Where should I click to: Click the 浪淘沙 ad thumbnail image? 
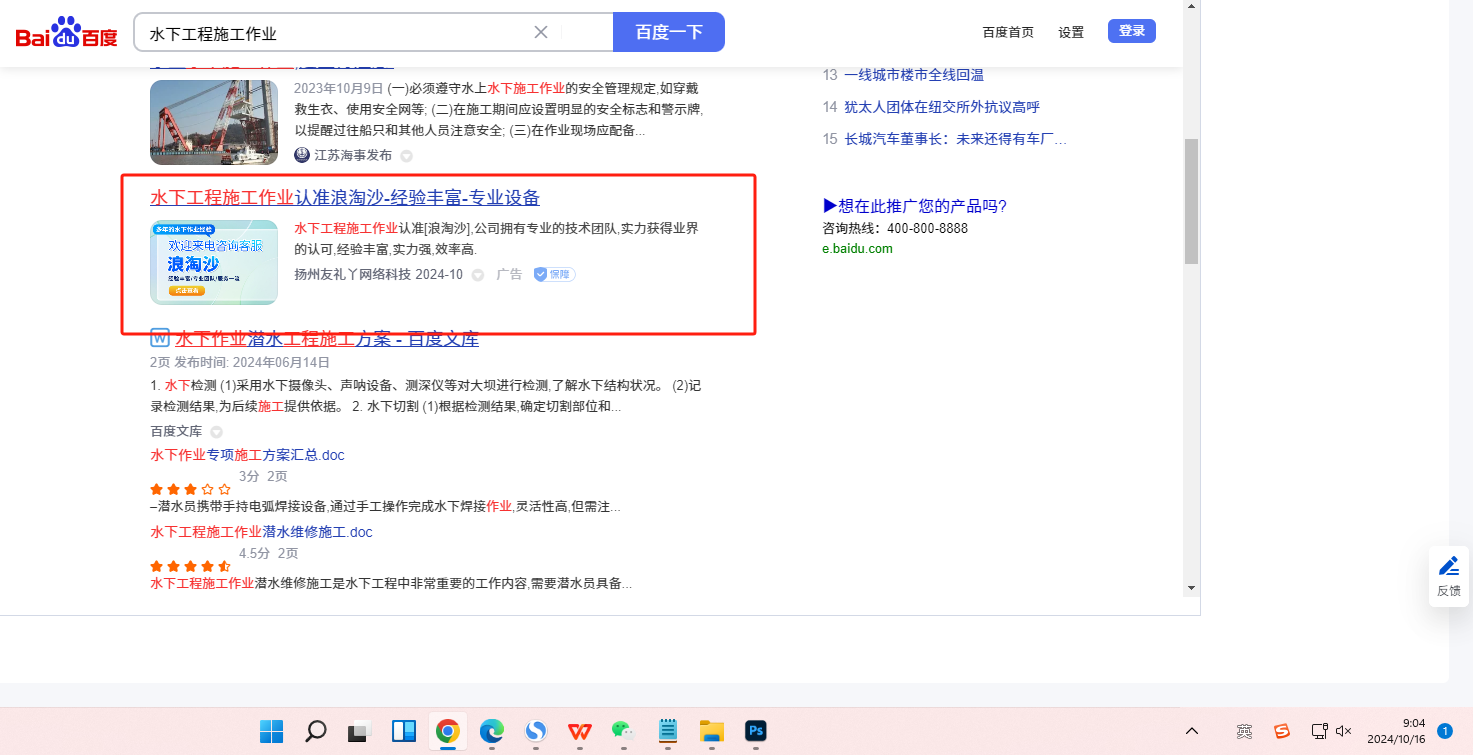click(x=214, y=262)
